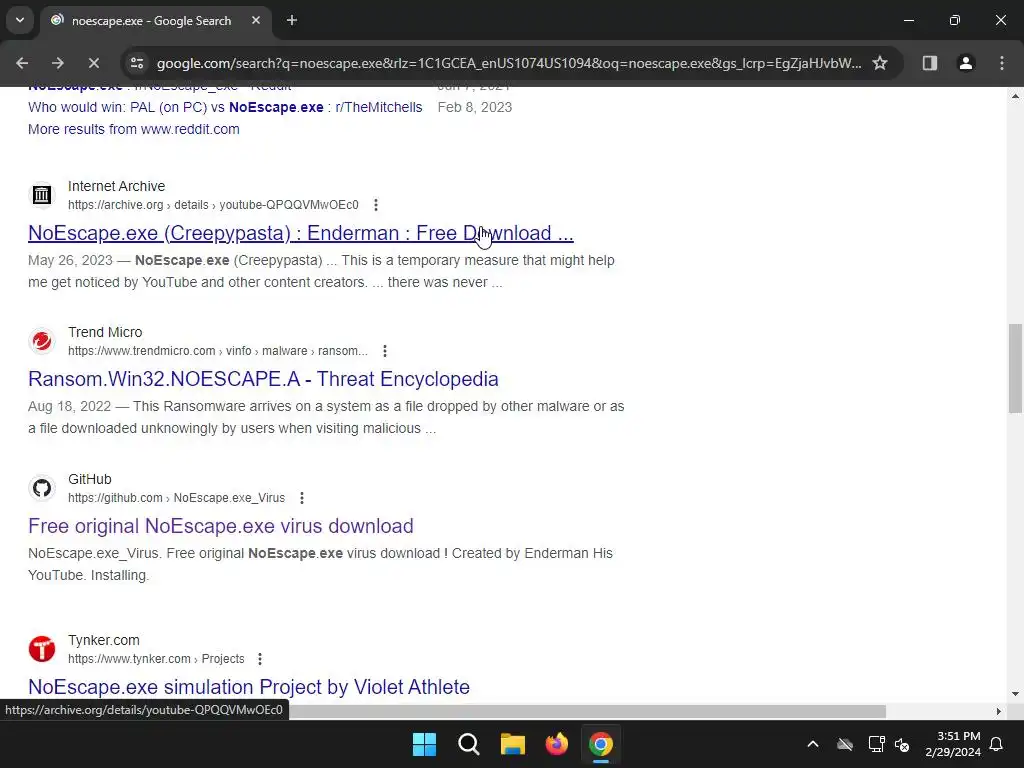Open OneDrive tray icon
The image size is (1024, 768).
845,744
